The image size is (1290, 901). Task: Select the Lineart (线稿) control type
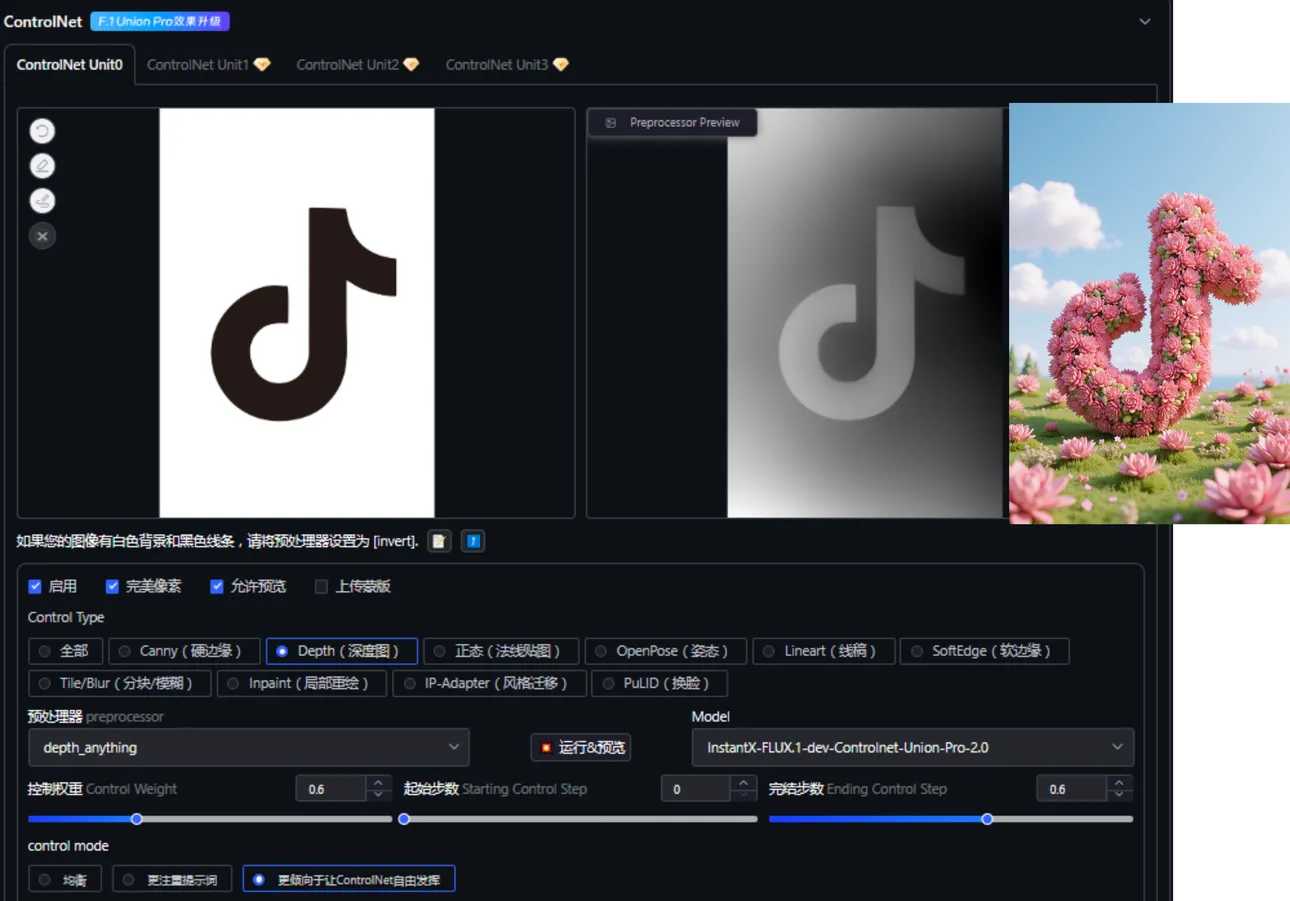click(x=824, y=651)
